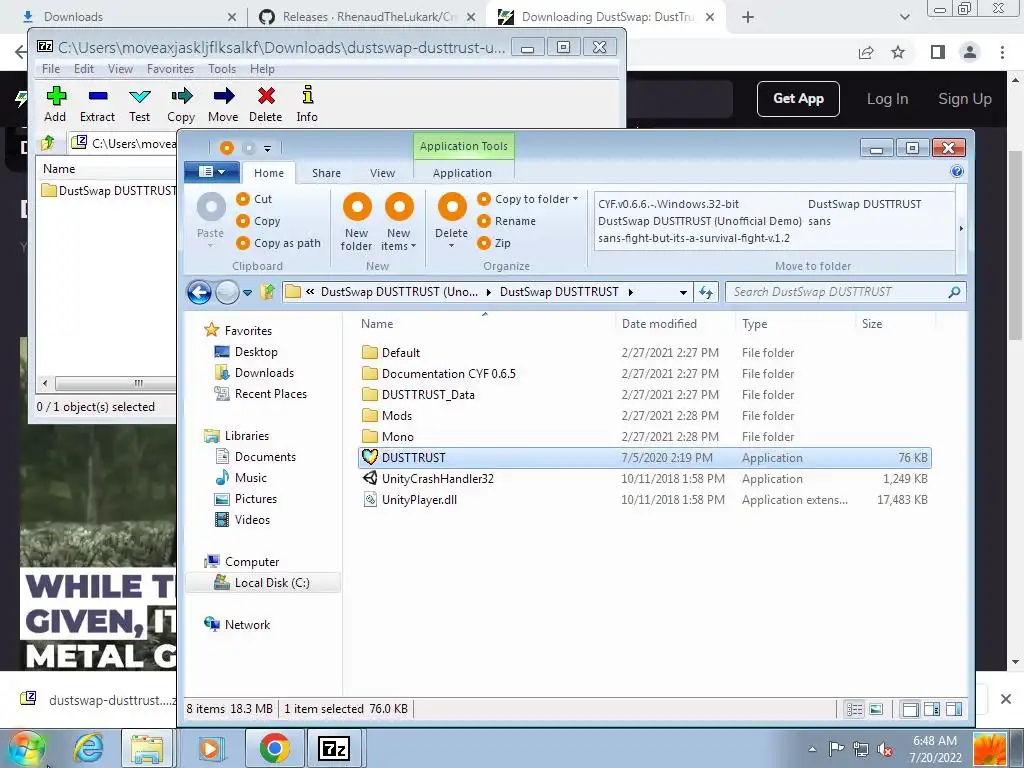
Task: Bookmark page with Chrome star icon
Action: tap(898, 52)
